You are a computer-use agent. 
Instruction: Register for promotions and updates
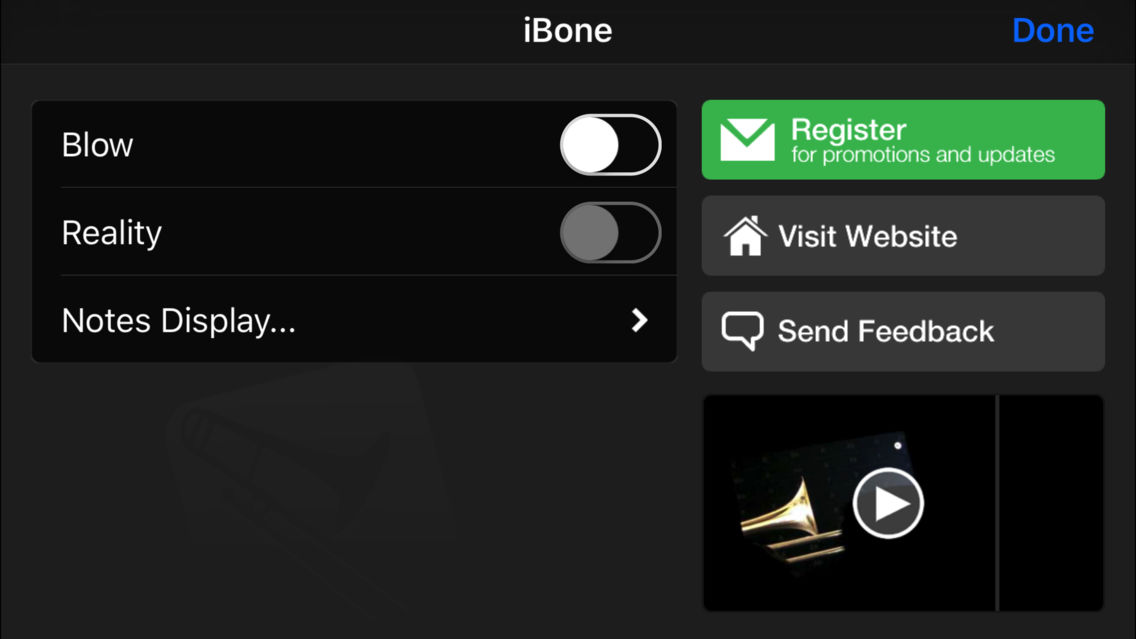(x=902, y=140)
